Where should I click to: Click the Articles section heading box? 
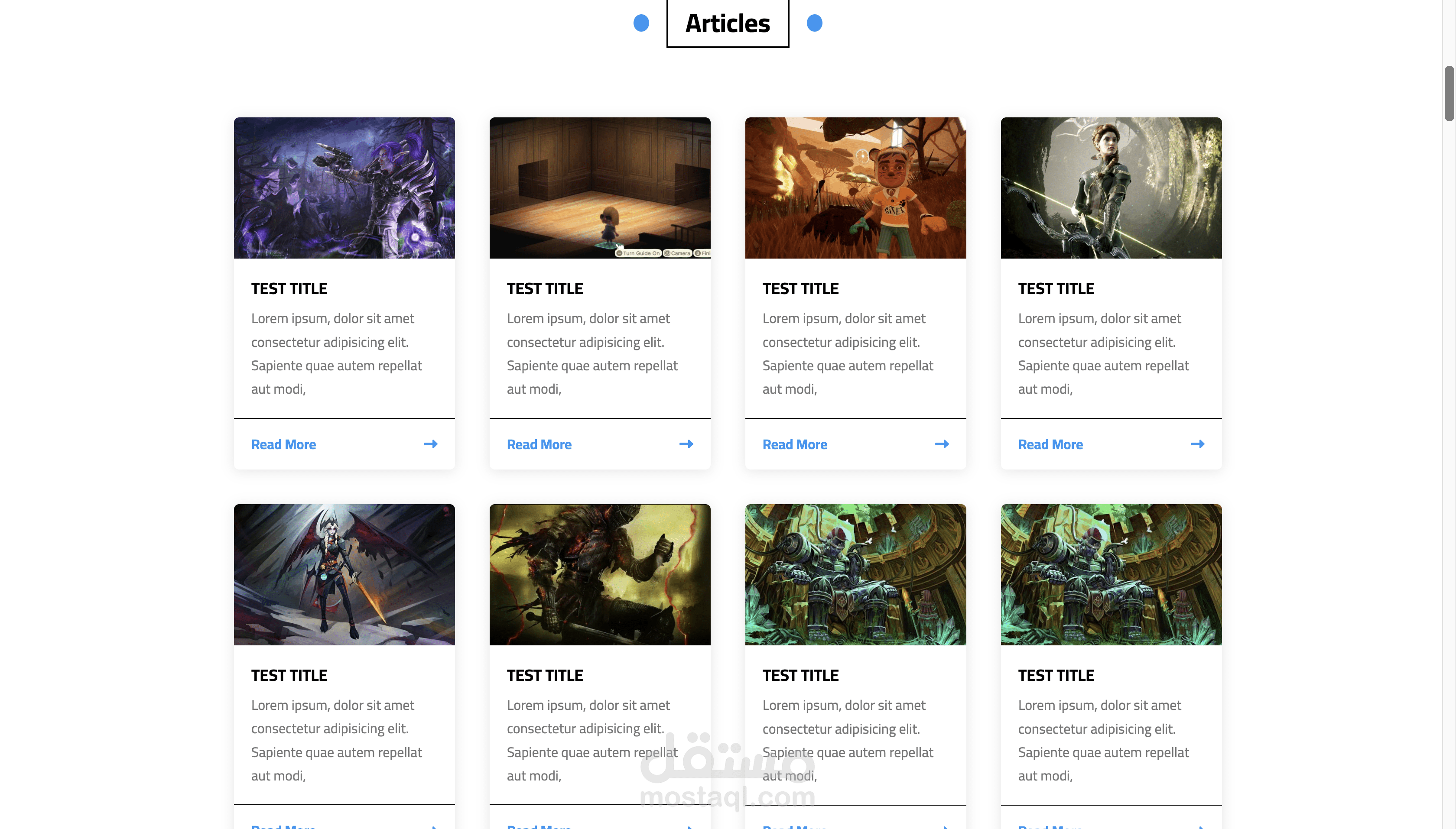[728, 23]
